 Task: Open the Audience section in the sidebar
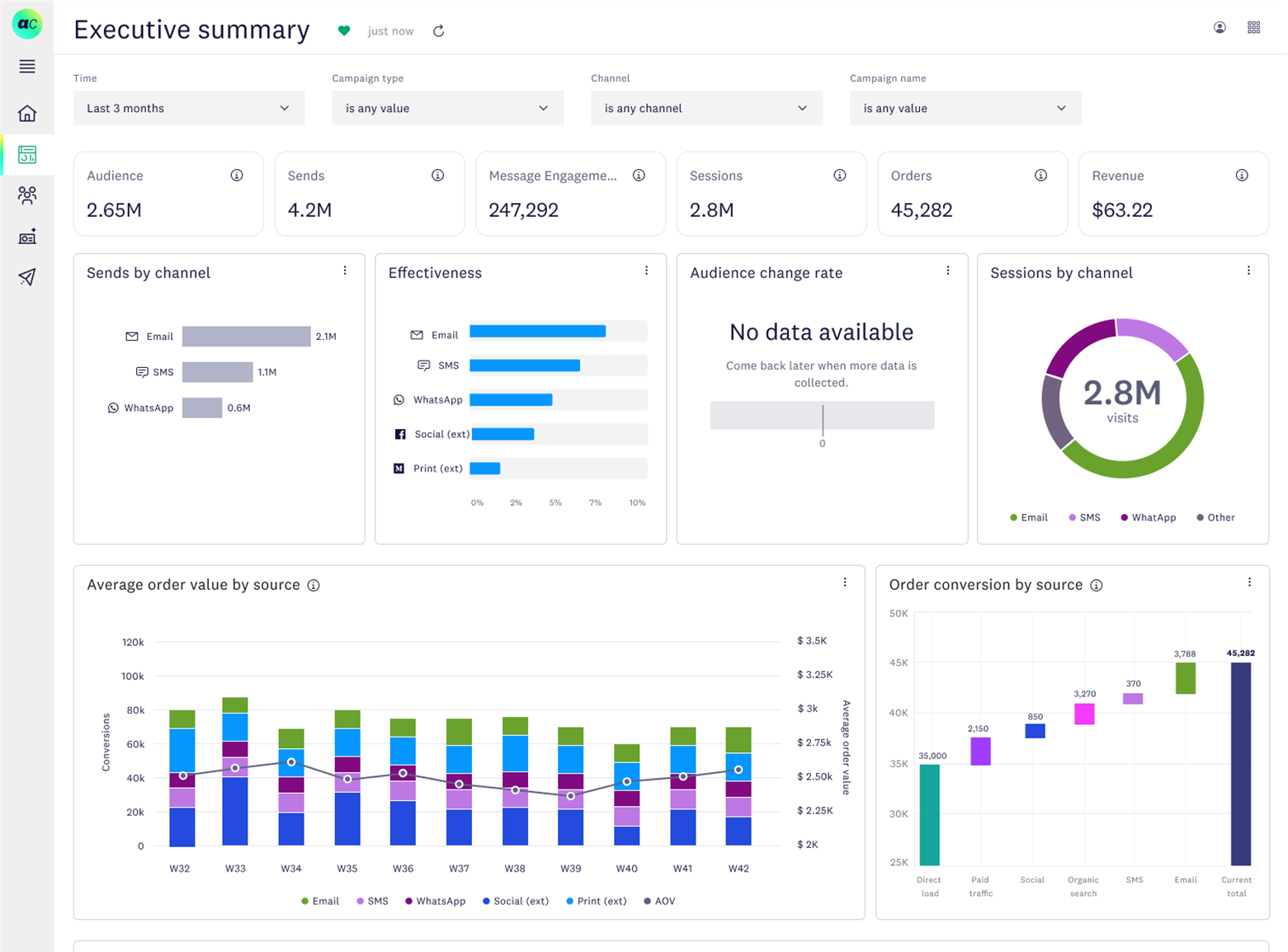pos(27,196)
